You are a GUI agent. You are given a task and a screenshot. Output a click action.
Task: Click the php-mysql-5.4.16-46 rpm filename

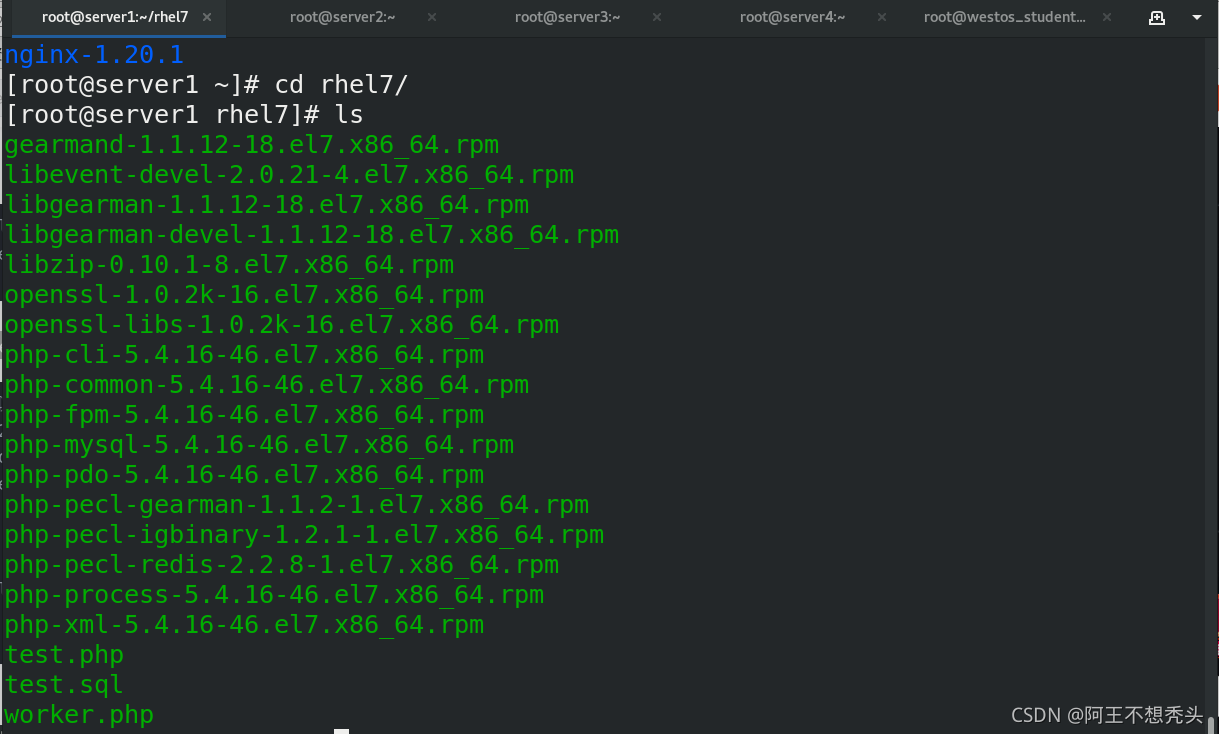259,445
